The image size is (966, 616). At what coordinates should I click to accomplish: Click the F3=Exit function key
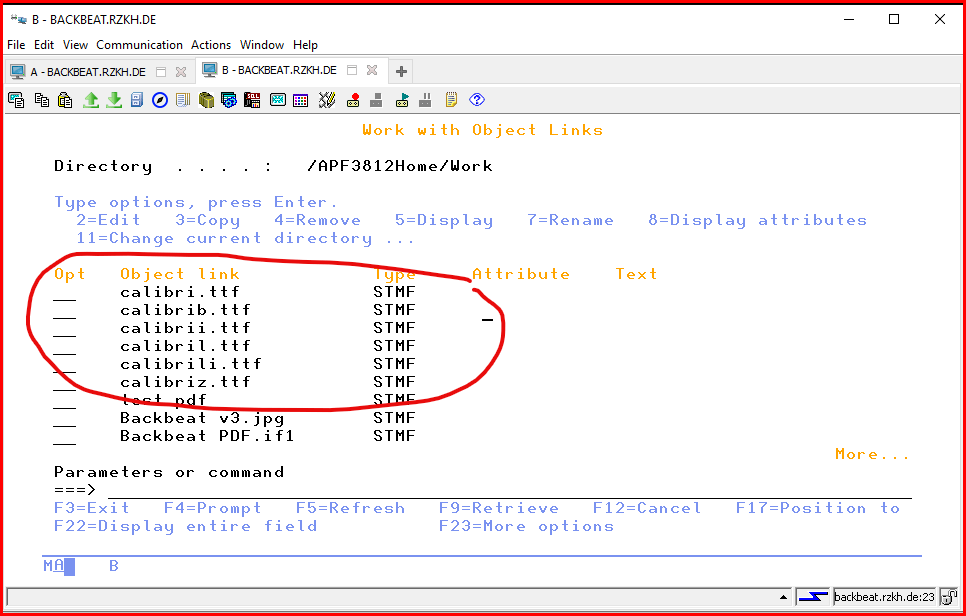click(x=92, y=508)
